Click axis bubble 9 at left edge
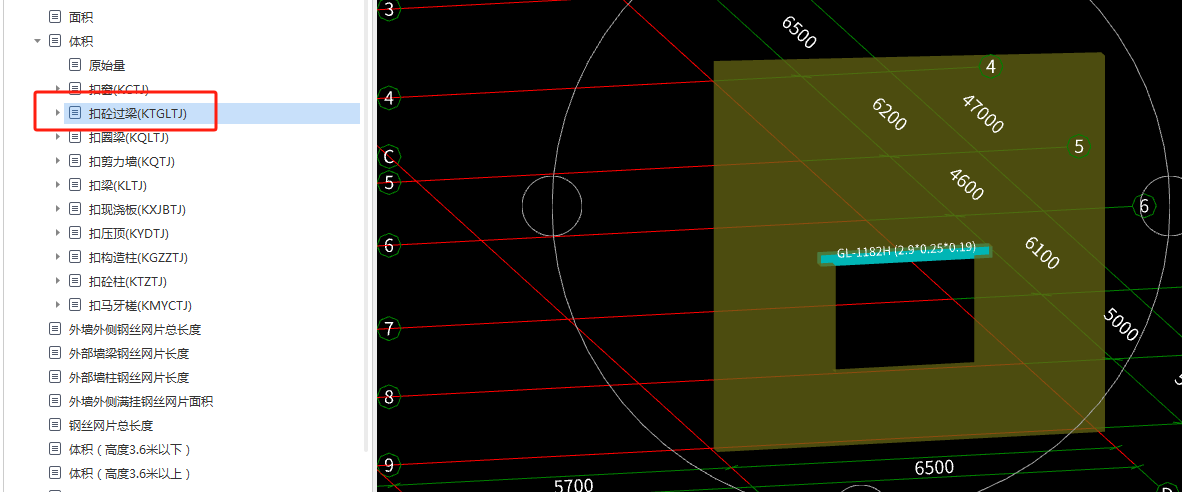This screenshot has height=492, width=1182. click(389, 465)
